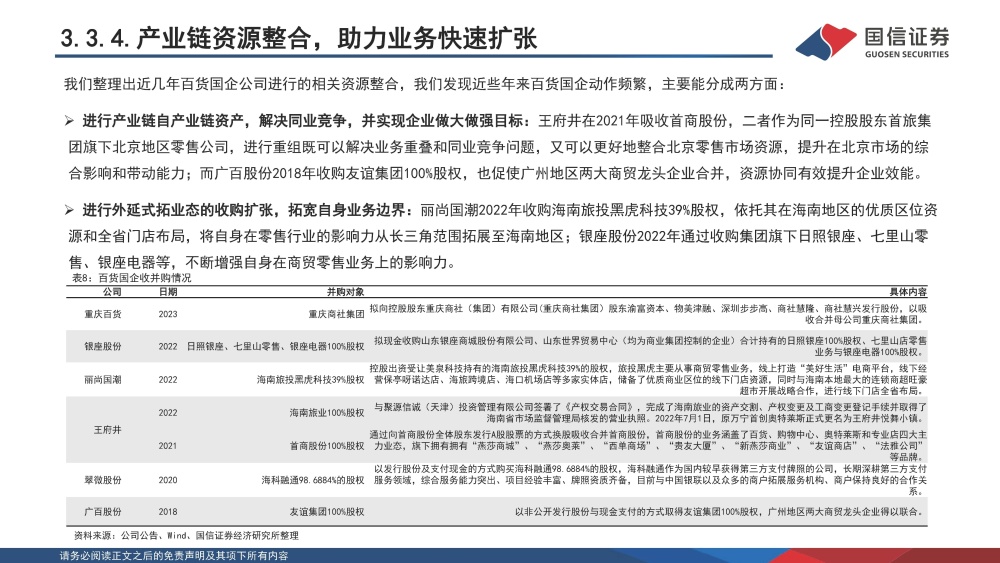Click description starting '拟现金收购山东银座商城'
This screenshot has height=563, width=1000.
(650, 346)
